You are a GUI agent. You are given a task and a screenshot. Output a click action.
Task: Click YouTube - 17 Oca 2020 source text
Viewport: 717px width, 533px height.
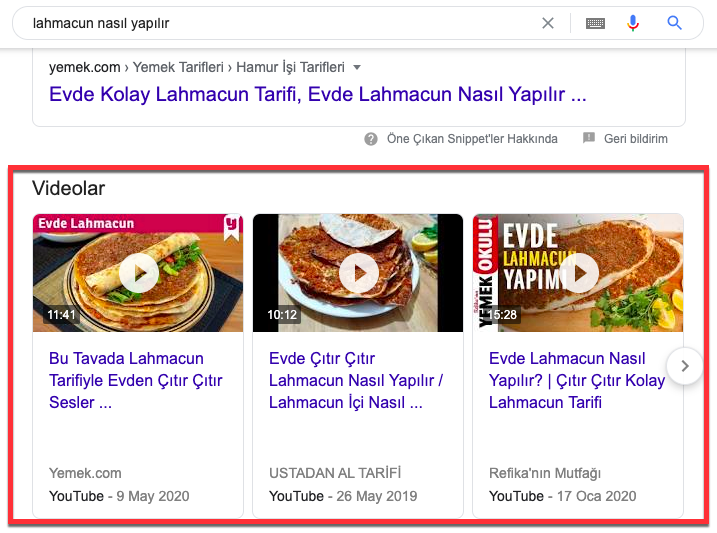[x=562, y=496]
